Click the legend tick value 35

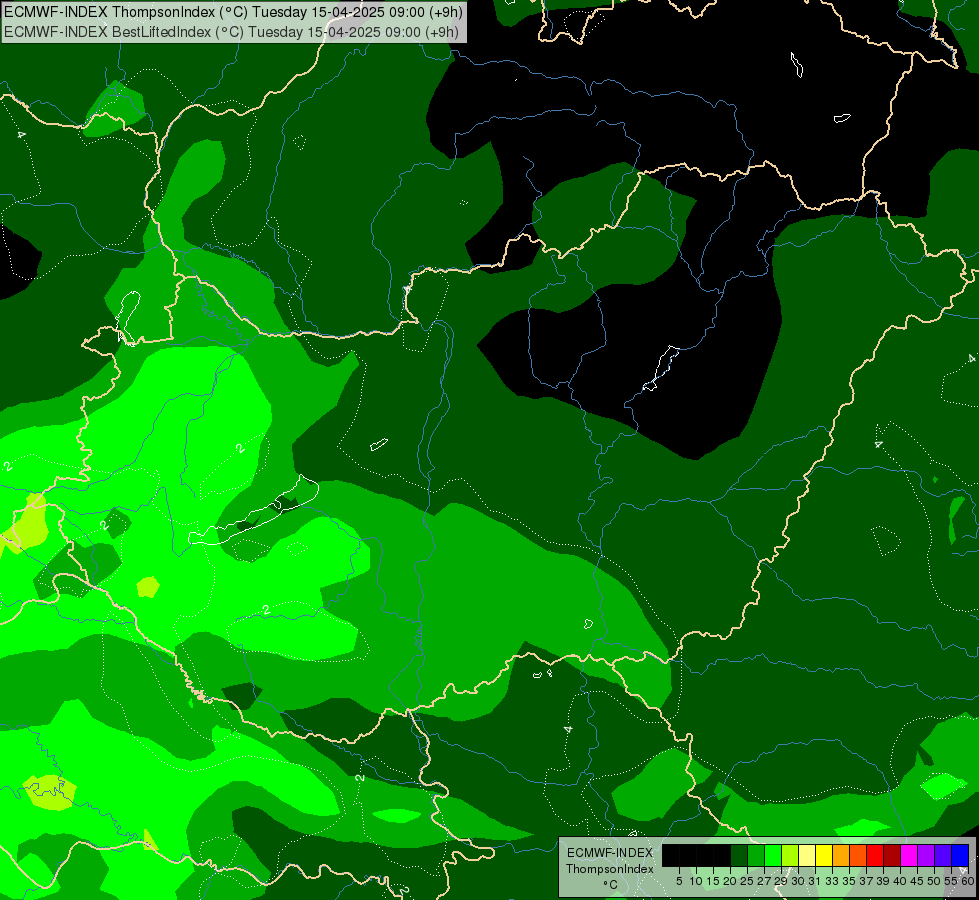coord(849,881)
